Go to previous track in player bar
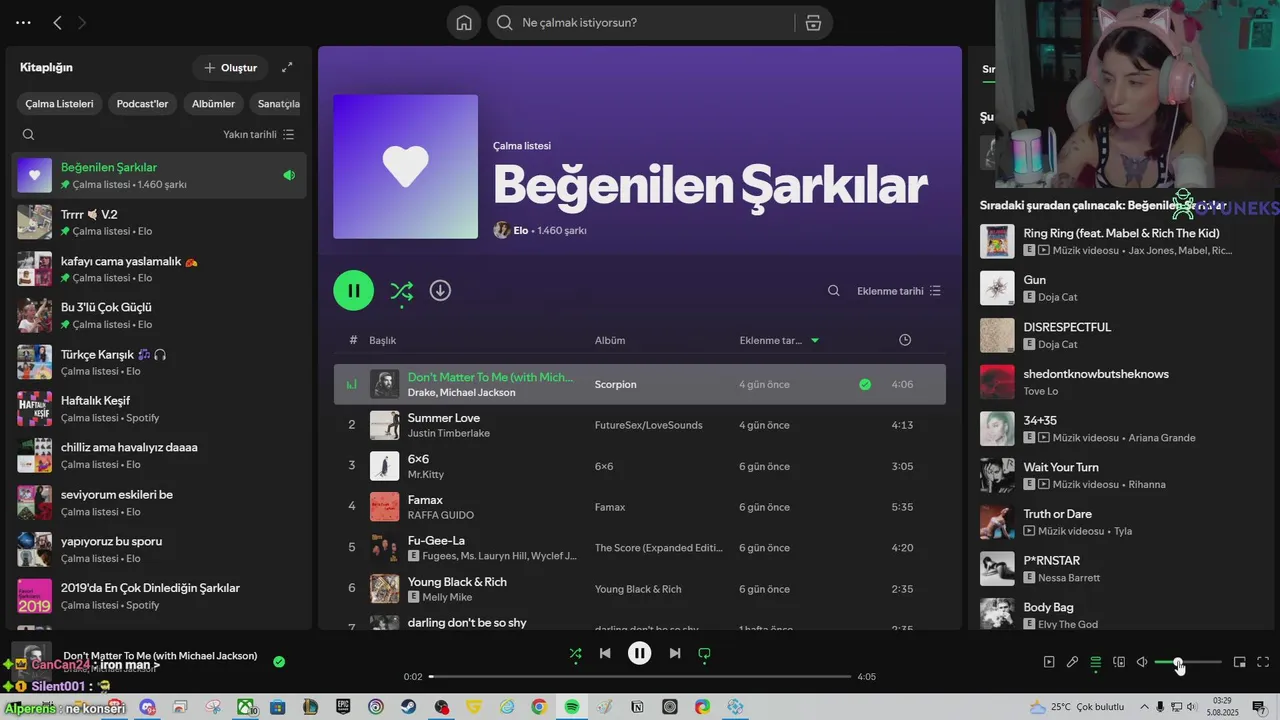1280x720 pixels. [x=605, y=653]
